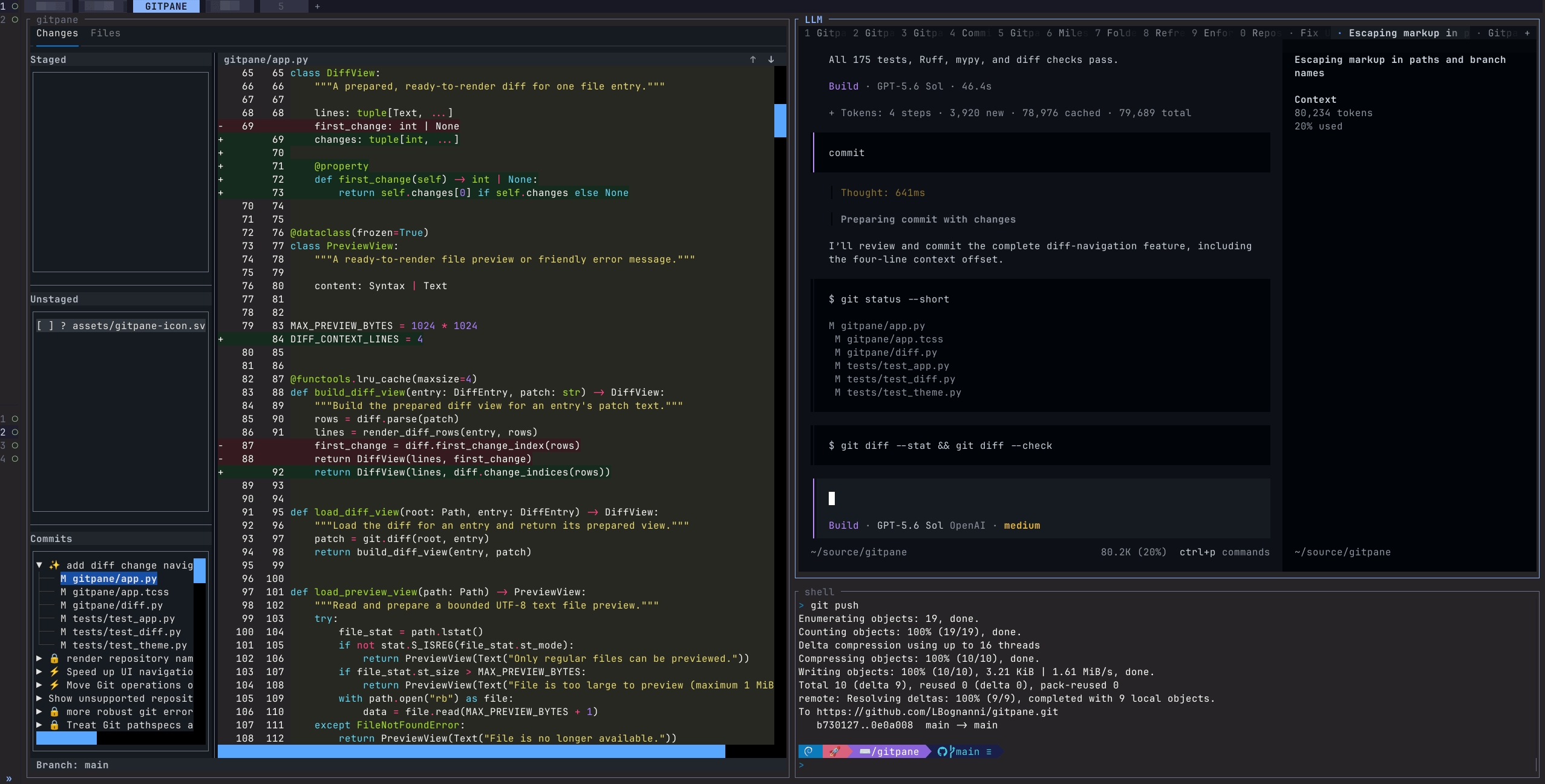Click the horizontal scrollbar under diff view

(471, 751)
